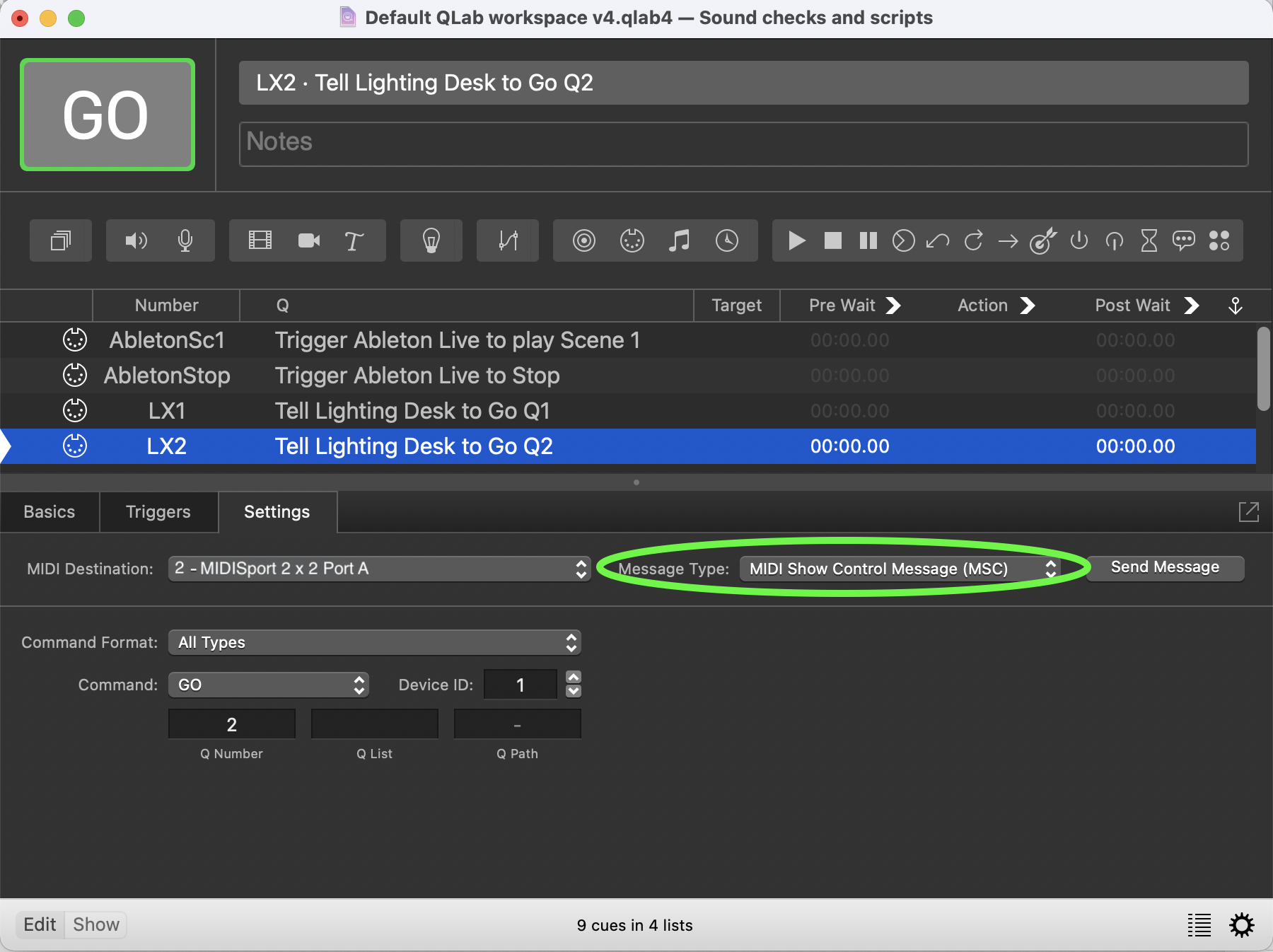Image resolution: width=1273 pixels, height=952 pixels.
Task: Switch to the Triggers tab
Action: [x=158, y=511]
